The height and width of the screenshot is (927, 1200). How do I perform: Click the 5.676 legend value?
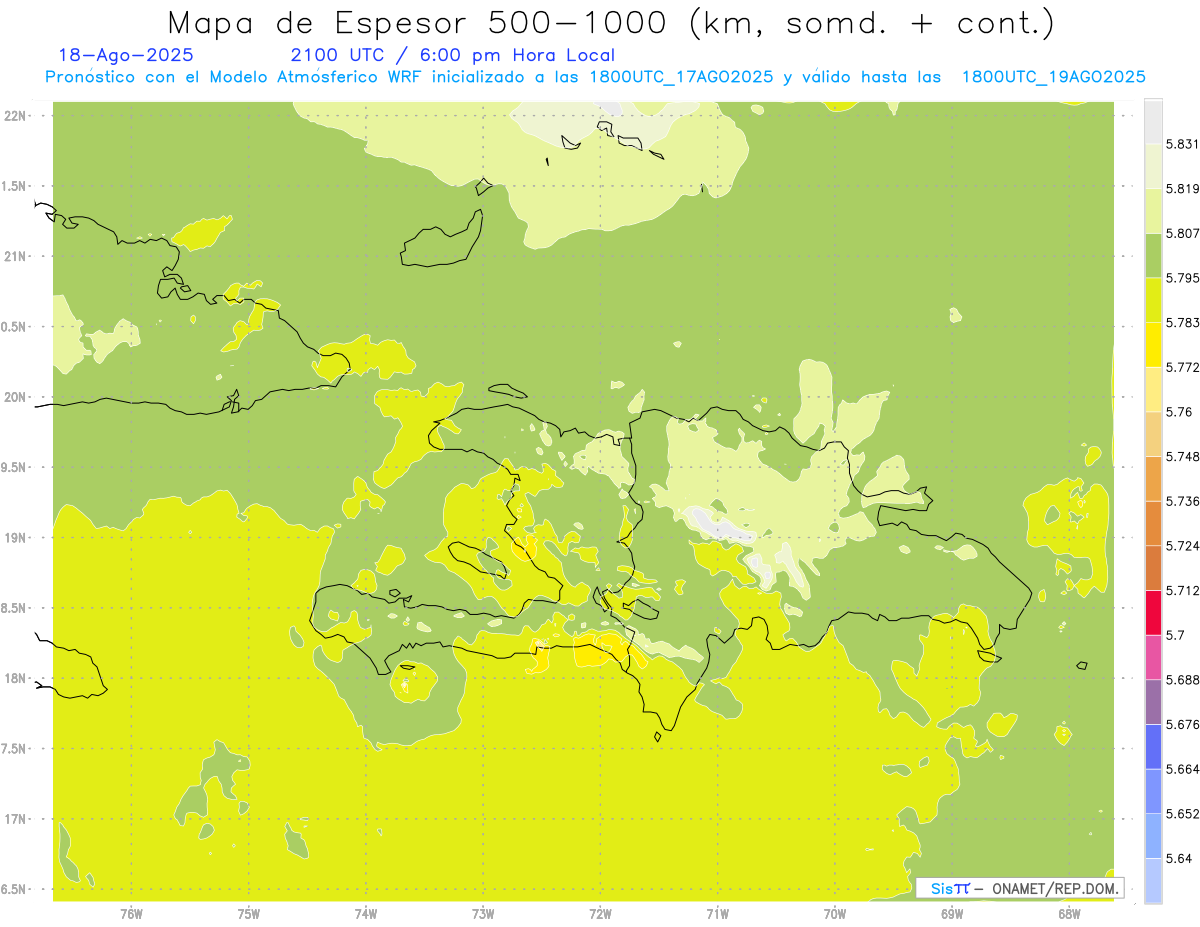tap(1182, 724)
